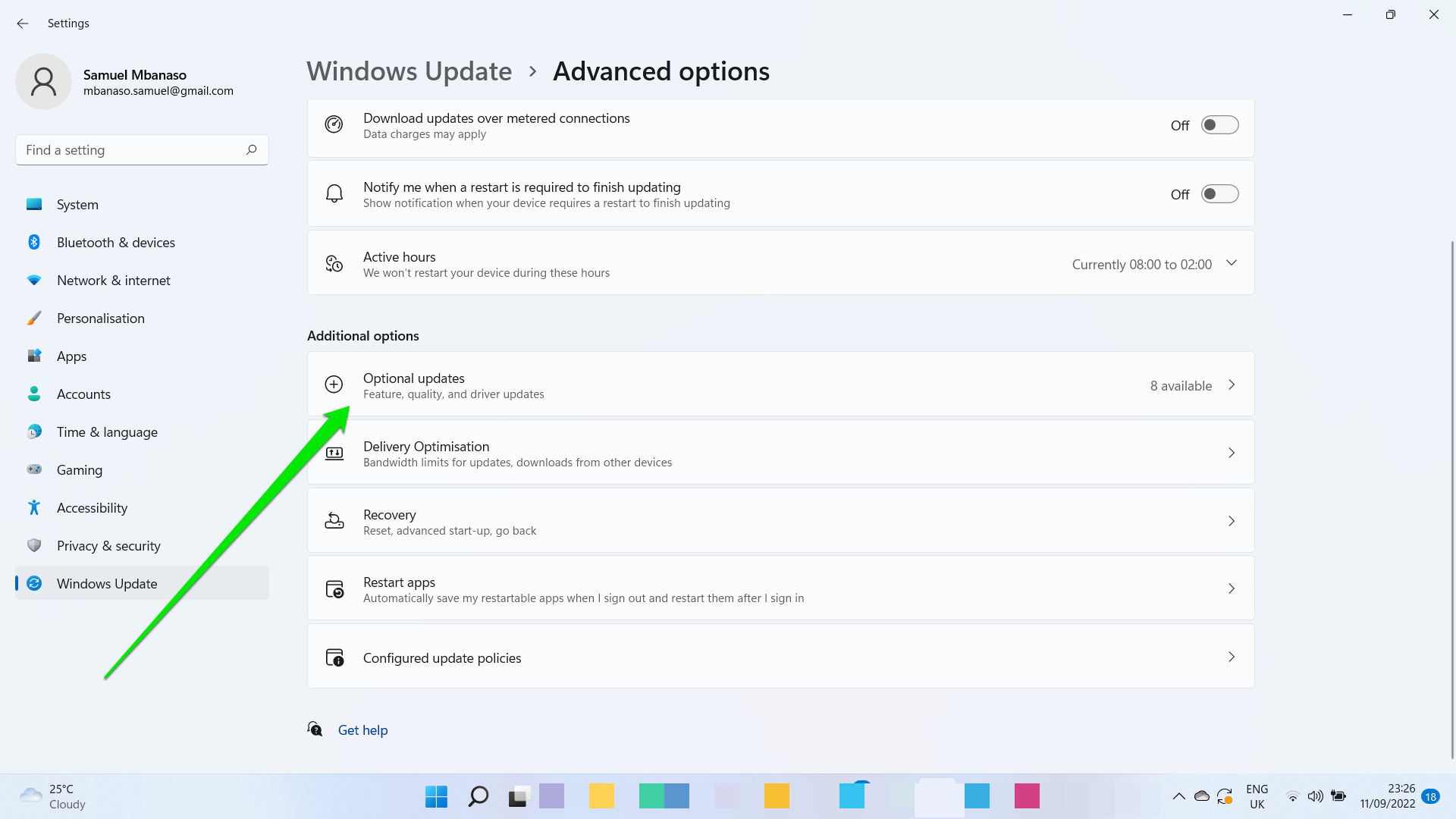Screen dimensions: 1456x819
Task: Select the Accessibility person icon
Action: tap(34, 507)
